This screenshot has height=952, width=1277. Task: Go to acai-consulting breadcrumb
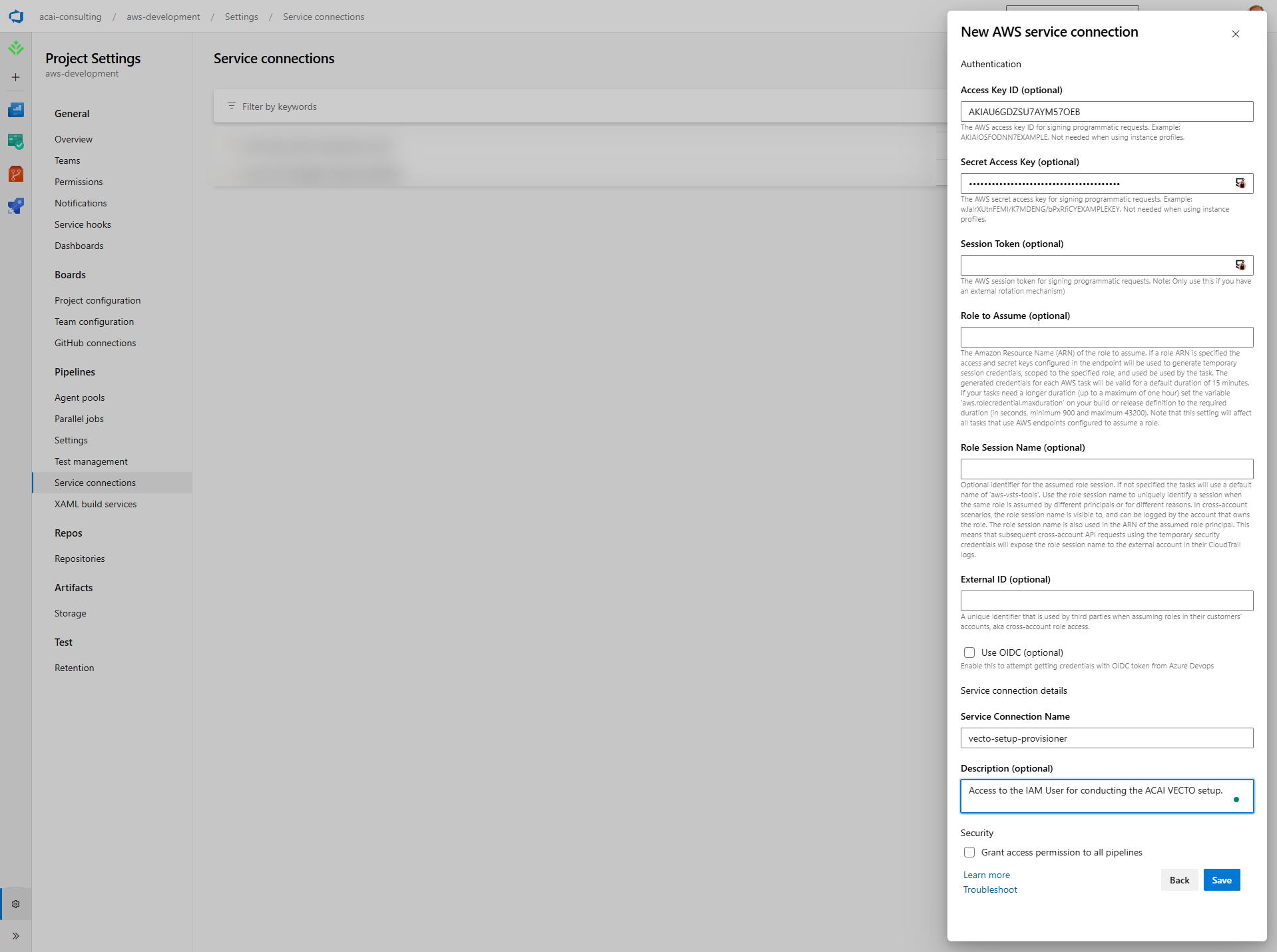point(70,17)
